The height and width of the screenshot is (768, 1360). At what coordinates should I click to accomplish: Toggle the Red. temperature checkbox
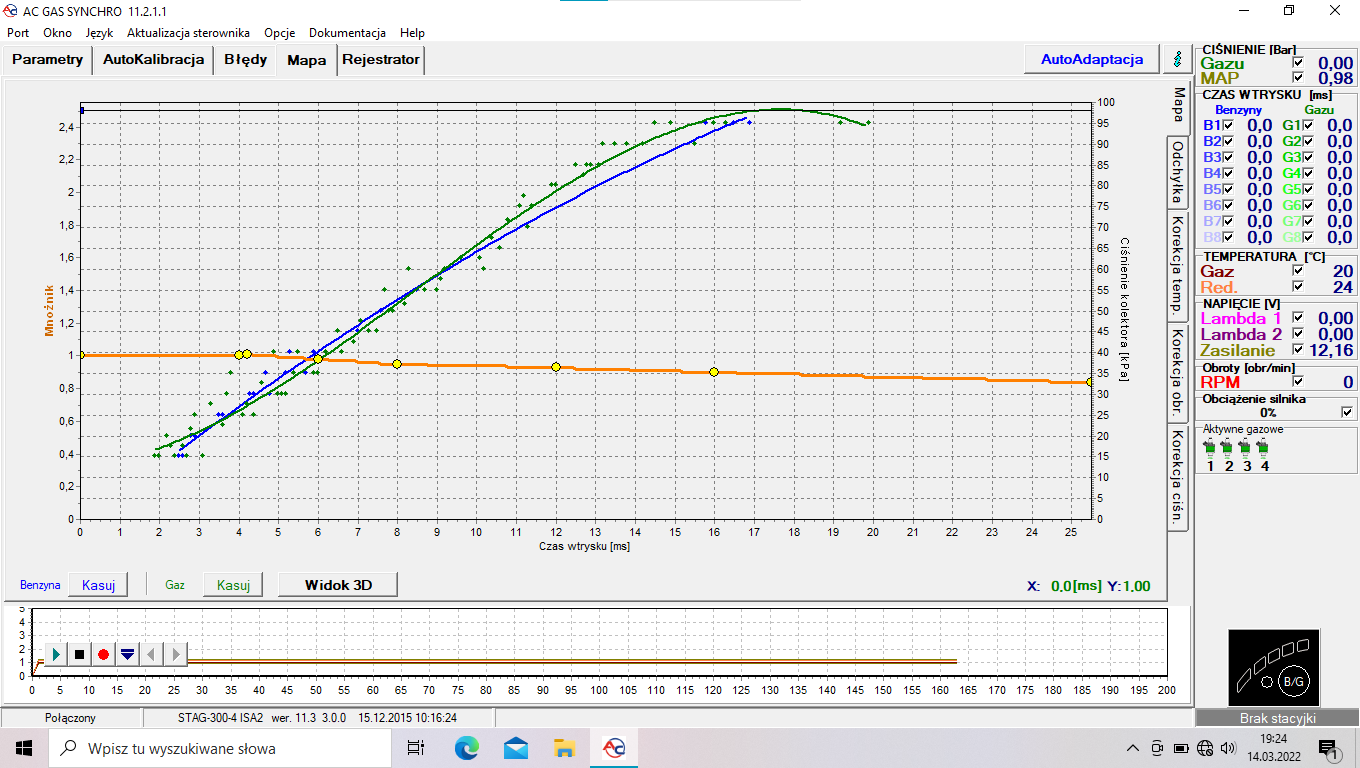click(x=1298, y=286)
